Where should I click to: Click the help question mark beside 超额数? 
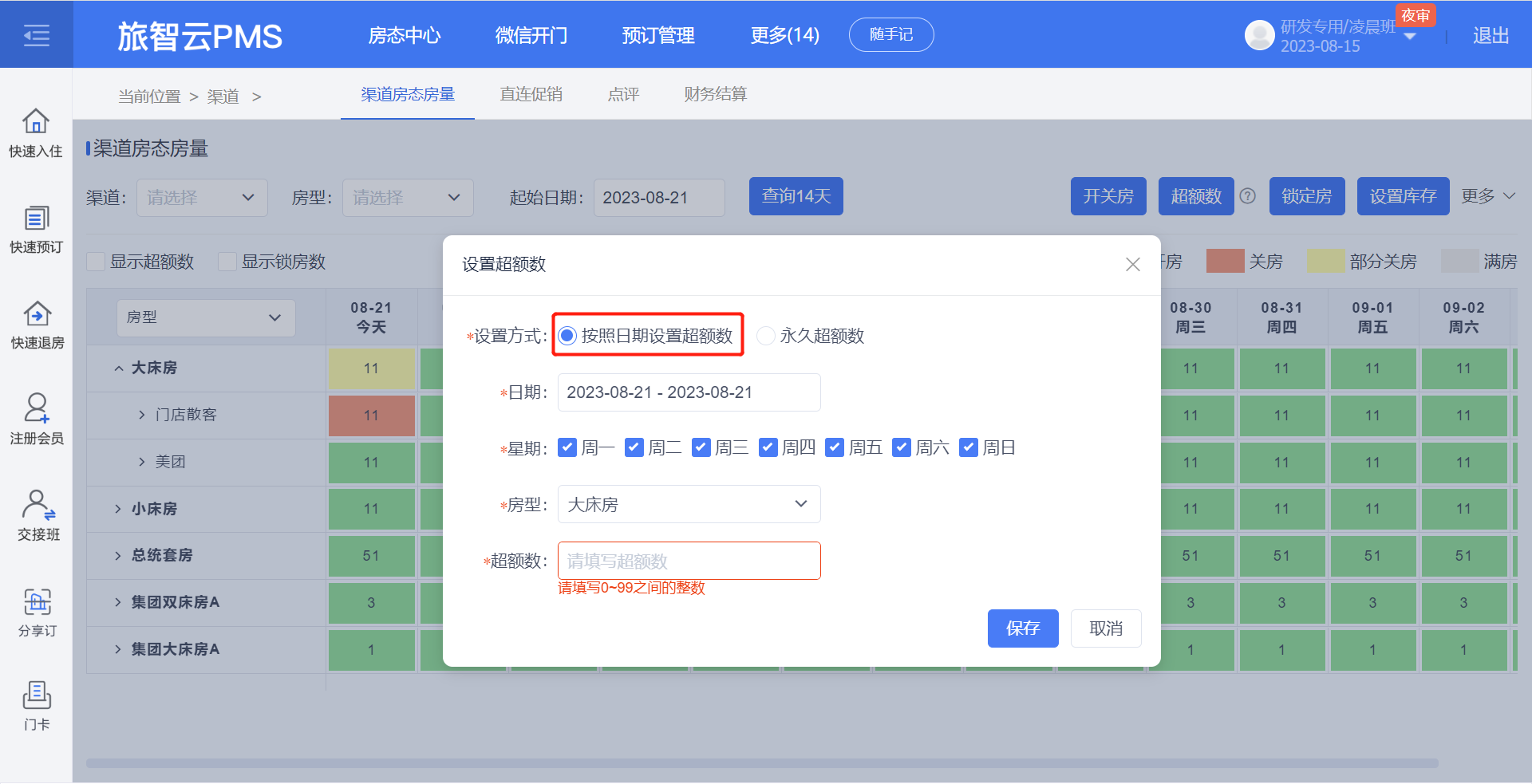click(x=1248, y=196)
